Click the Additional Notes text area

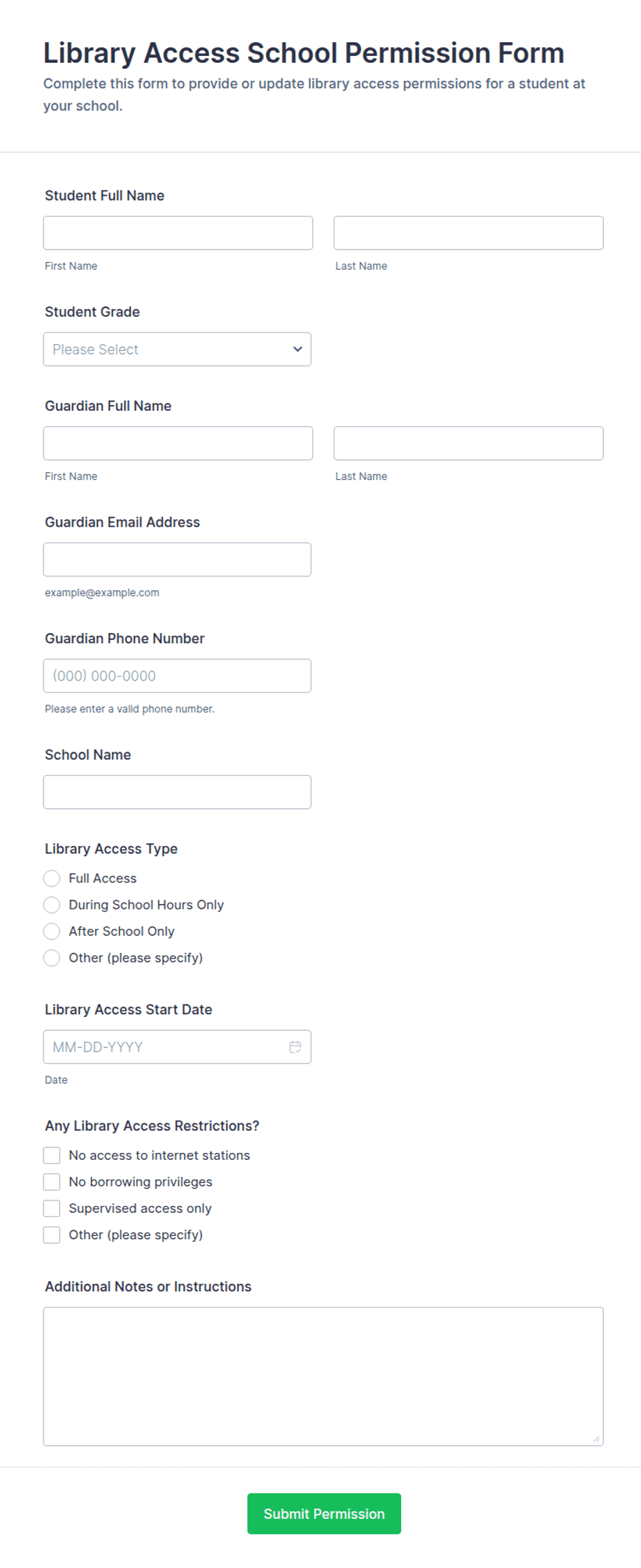coord(323,1376)
